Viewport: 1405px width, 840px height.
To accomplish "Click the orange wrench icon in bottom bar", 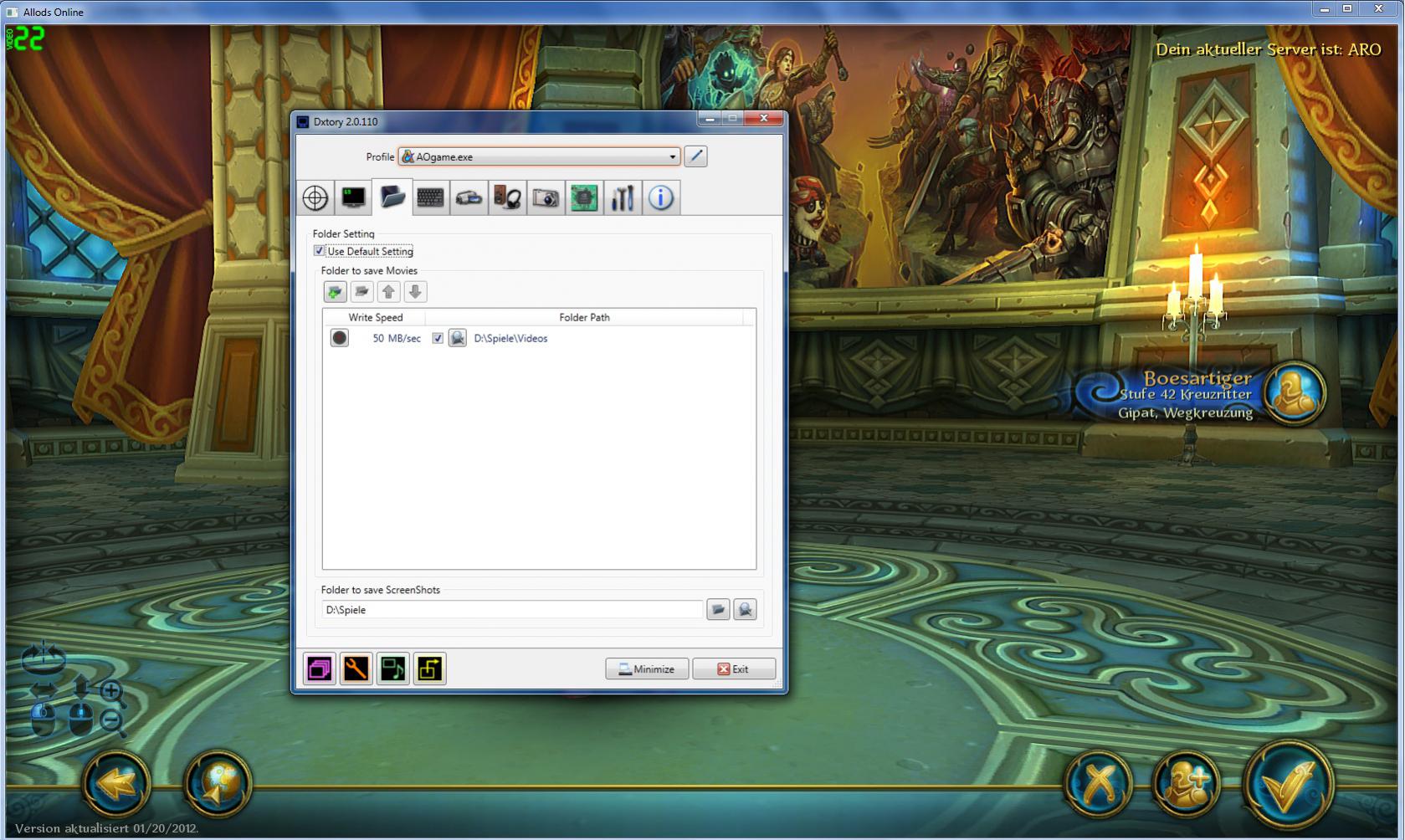I will click(x=356, y=668).
